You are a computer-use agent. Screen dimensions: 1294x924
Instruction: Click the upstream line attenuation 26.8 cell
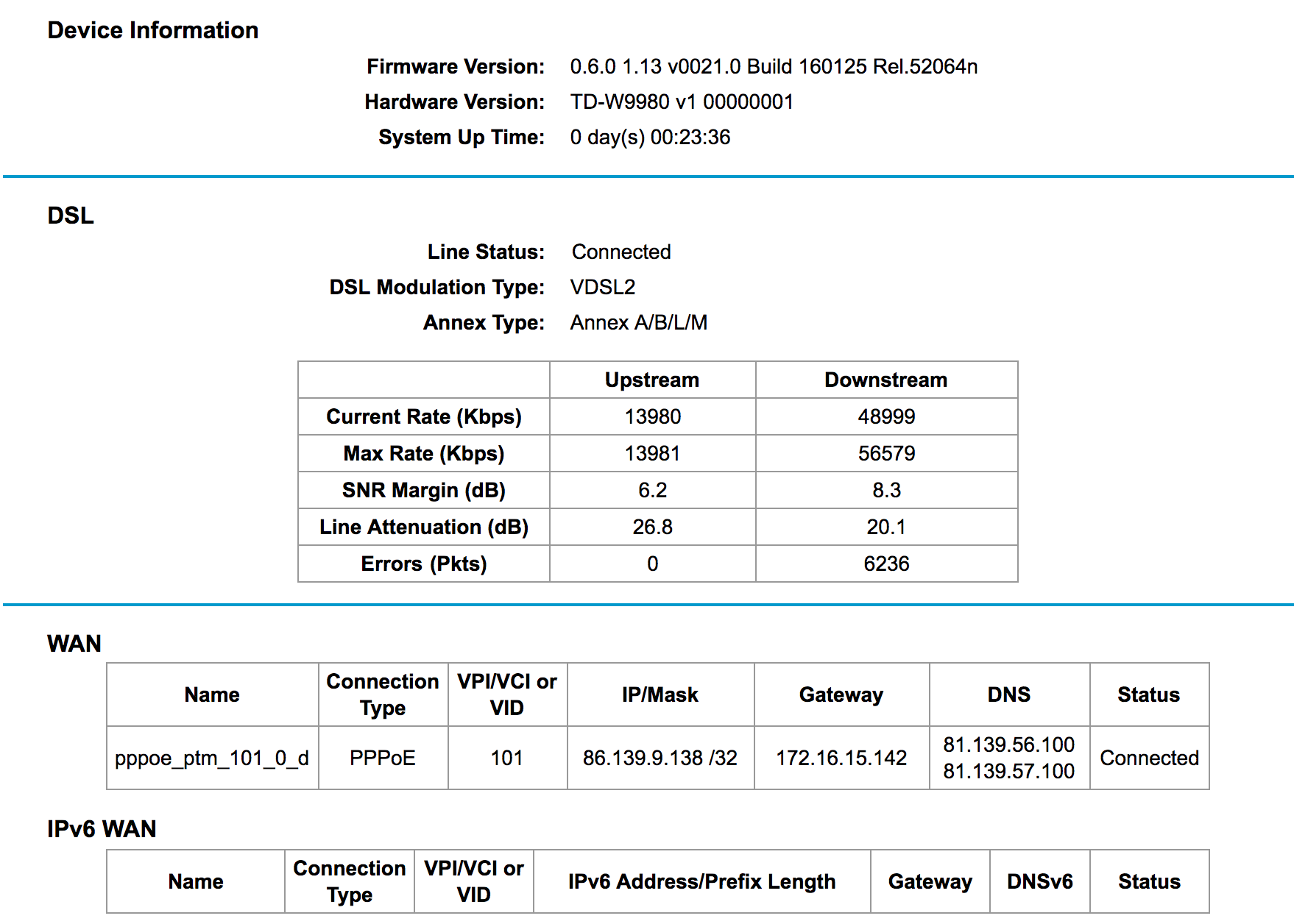[x=651, y=527]
